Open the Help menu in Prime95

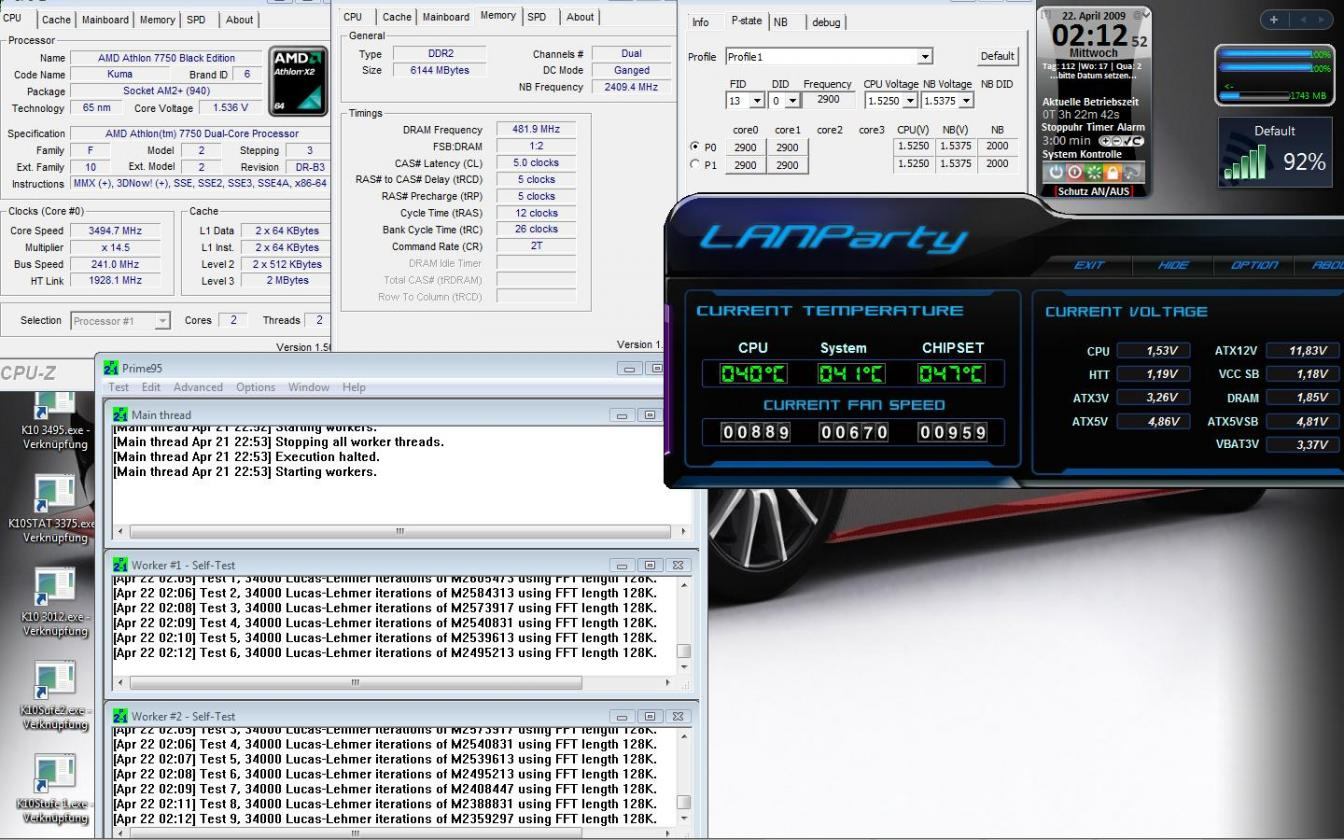tap(354, 387)
